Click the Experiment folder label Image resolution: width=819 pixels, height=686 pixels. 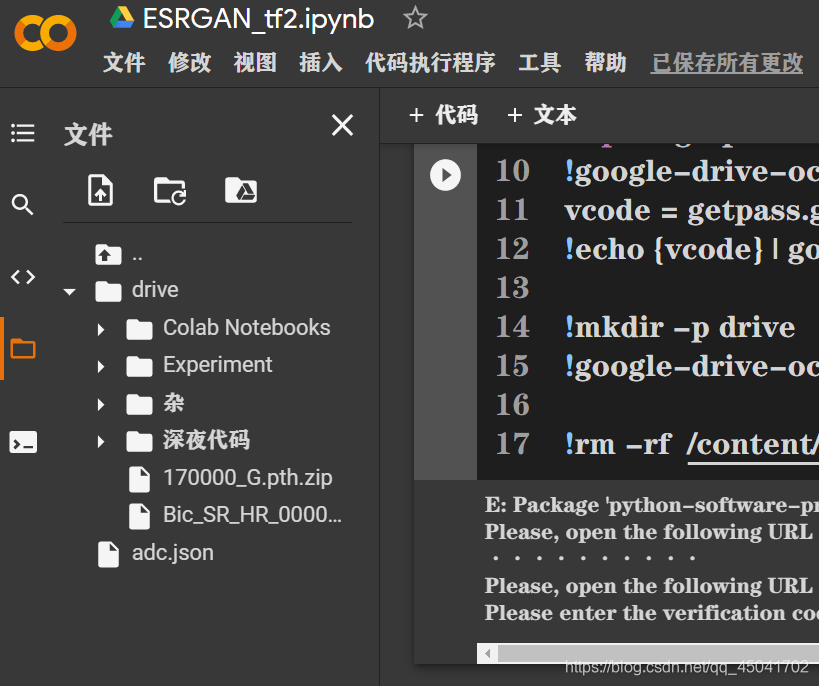coord(217,365)
